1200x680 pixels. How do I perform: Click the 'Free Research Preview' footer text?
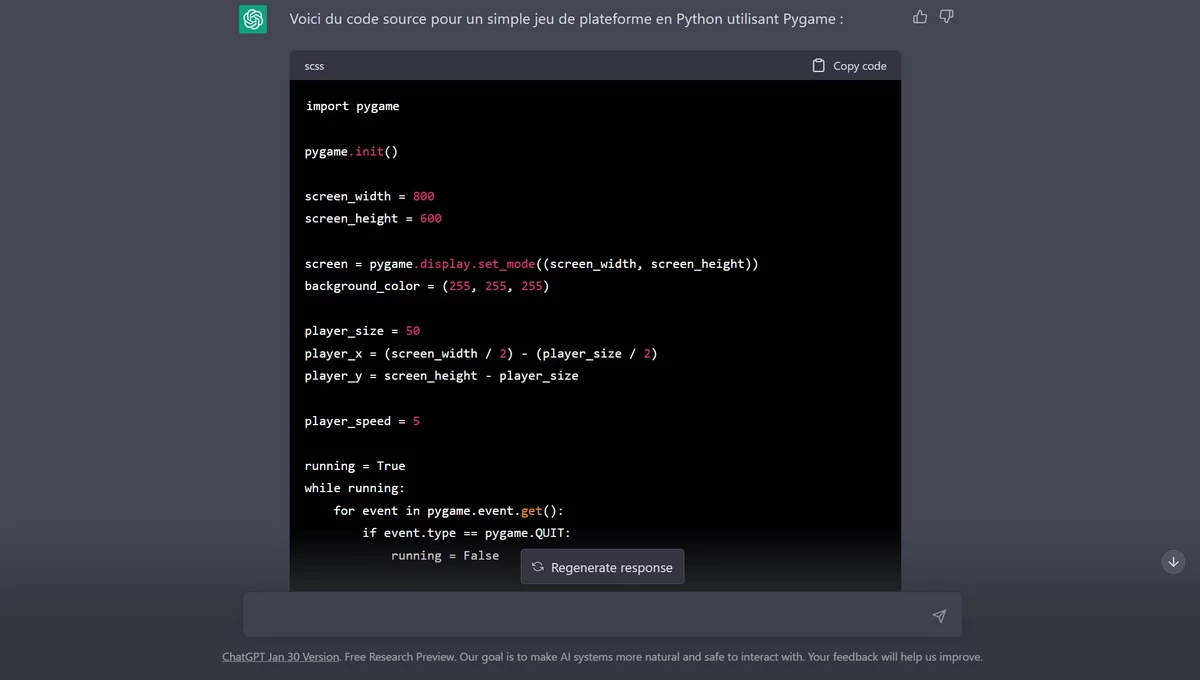point(400,657)
